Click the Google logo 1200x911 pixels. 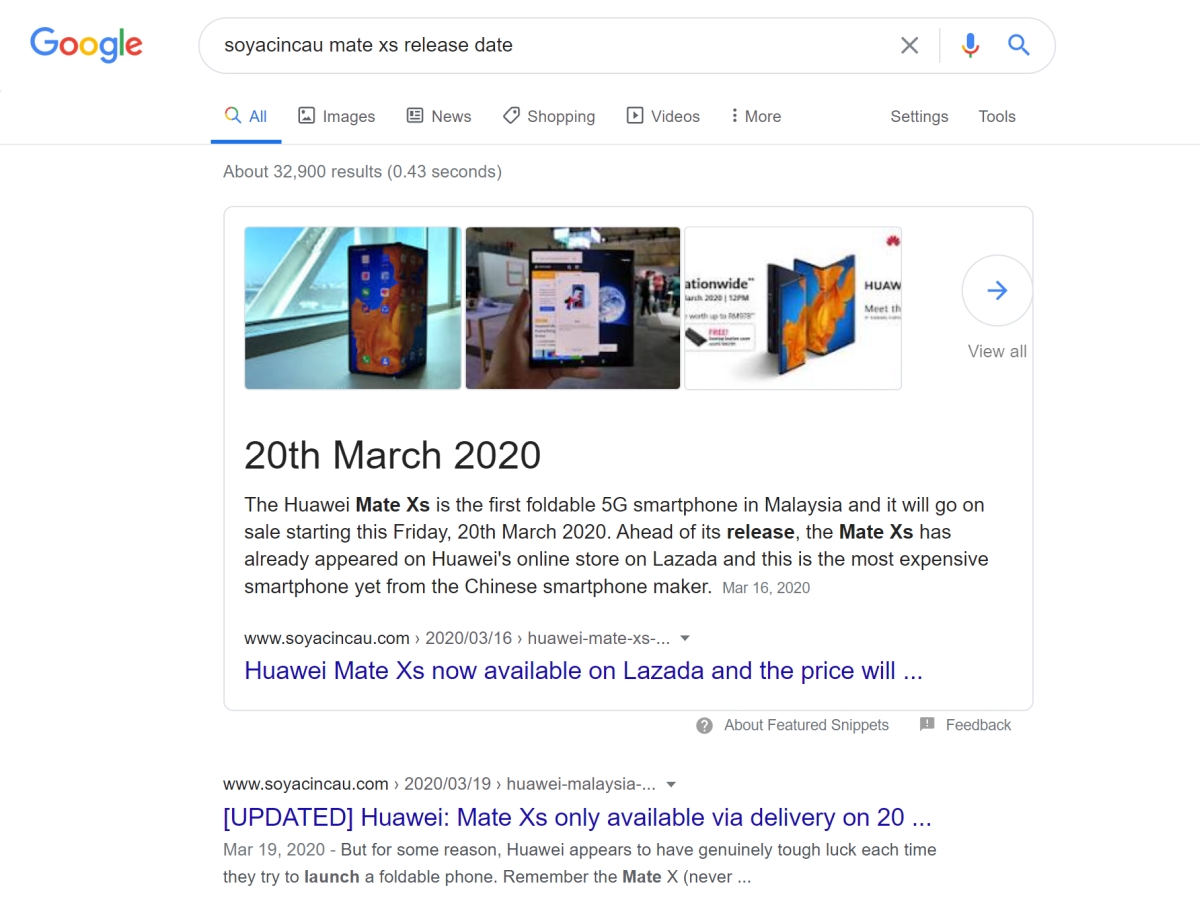(86, 45)
